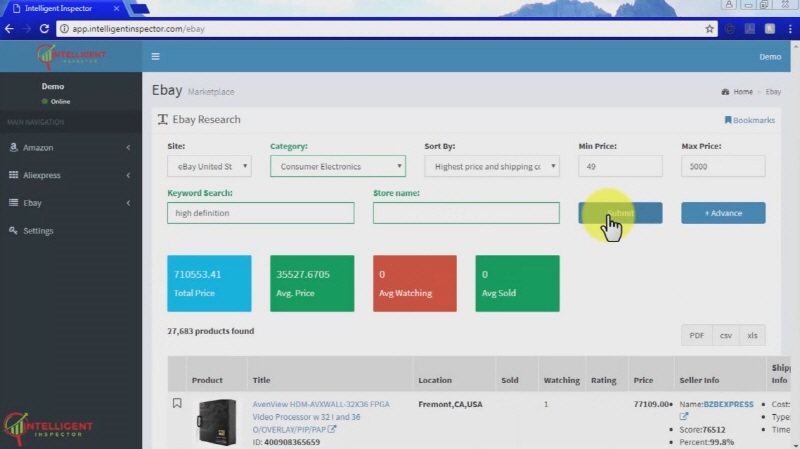
Task: Click the Product column header
Action: tap(207, 380)
